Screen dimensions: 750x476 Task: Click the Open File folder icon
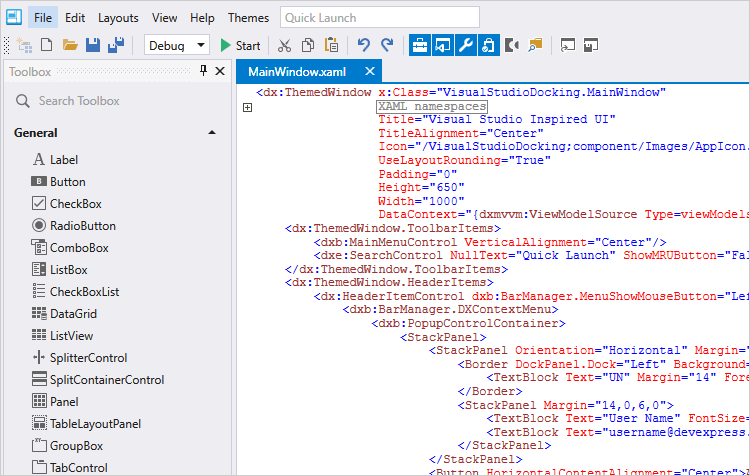[x=70, y=45]
